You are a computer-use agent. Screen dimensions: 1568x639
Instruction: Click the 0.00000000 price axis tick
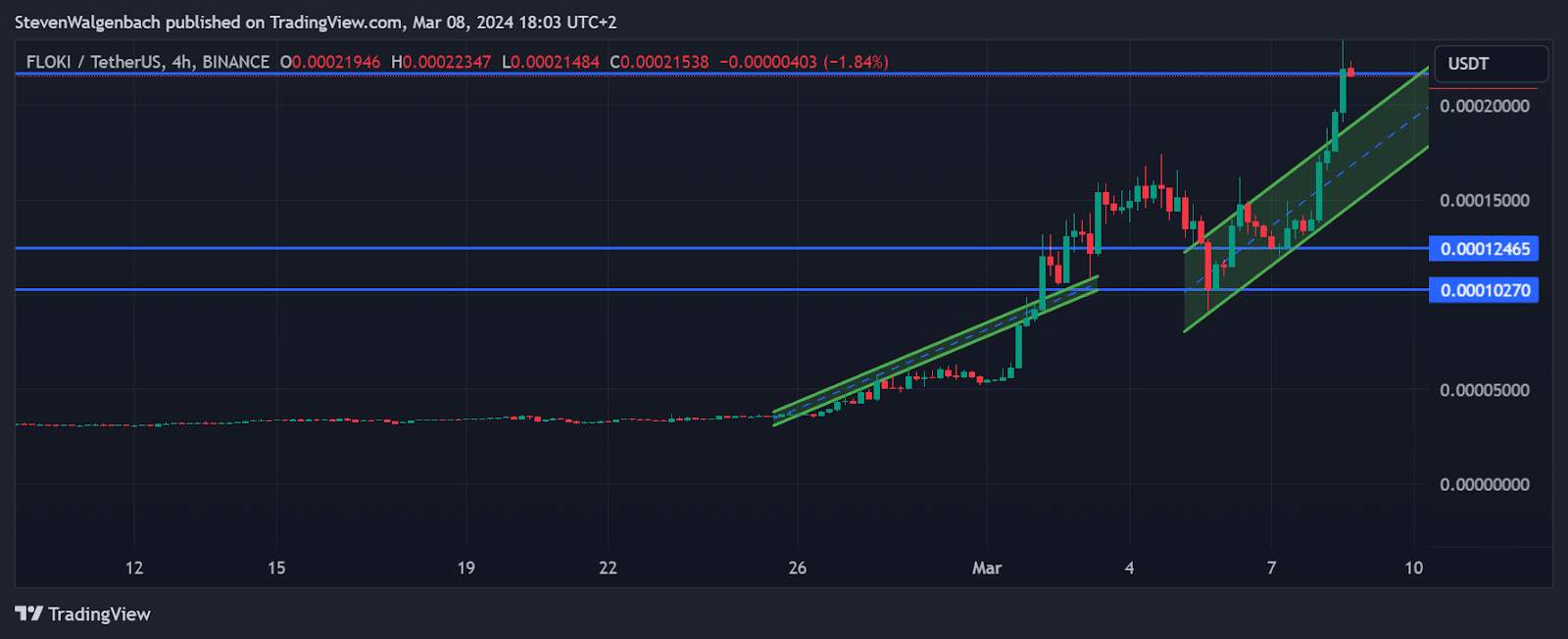pyautogui.click(x=1484, y=484)
